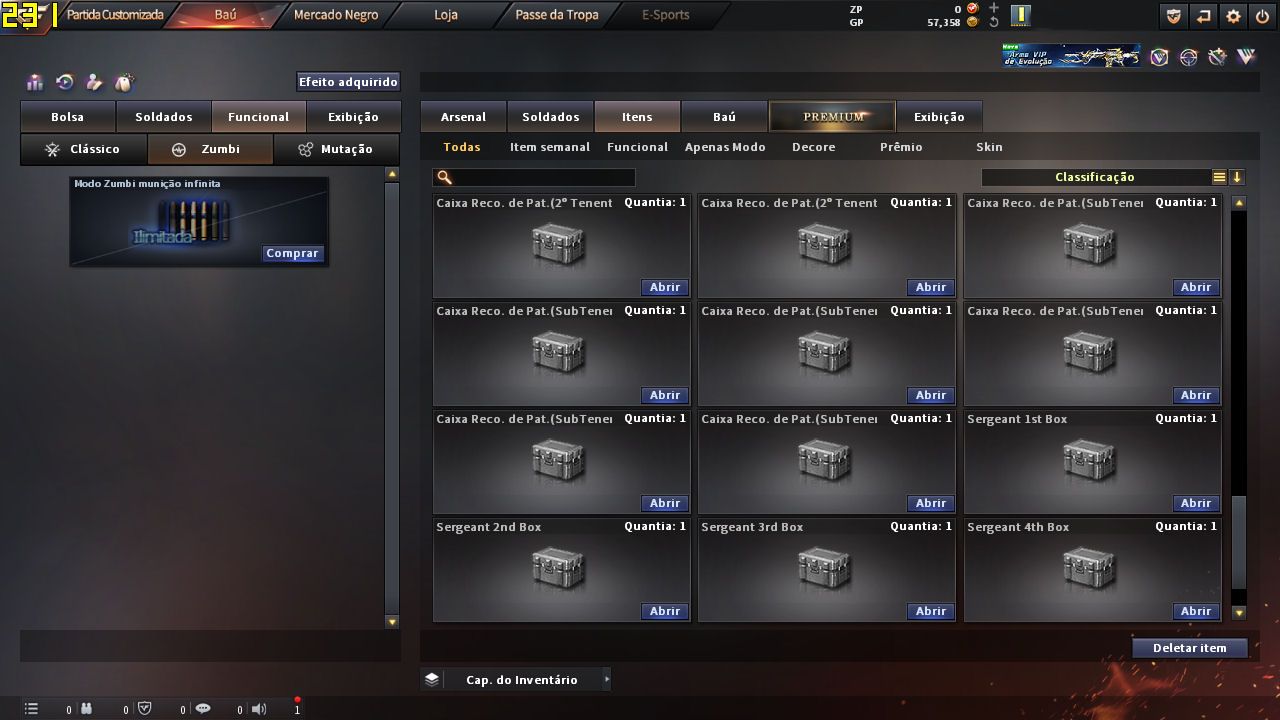Select the Sergeant 3rd Box crate thumbnail
The height and width of the screenshot is (720, 1280).
tap(825, 568)
